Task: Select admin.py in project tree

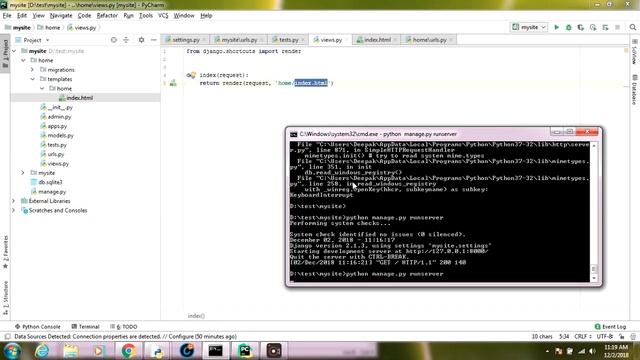Action: click(x=59, y=117)
